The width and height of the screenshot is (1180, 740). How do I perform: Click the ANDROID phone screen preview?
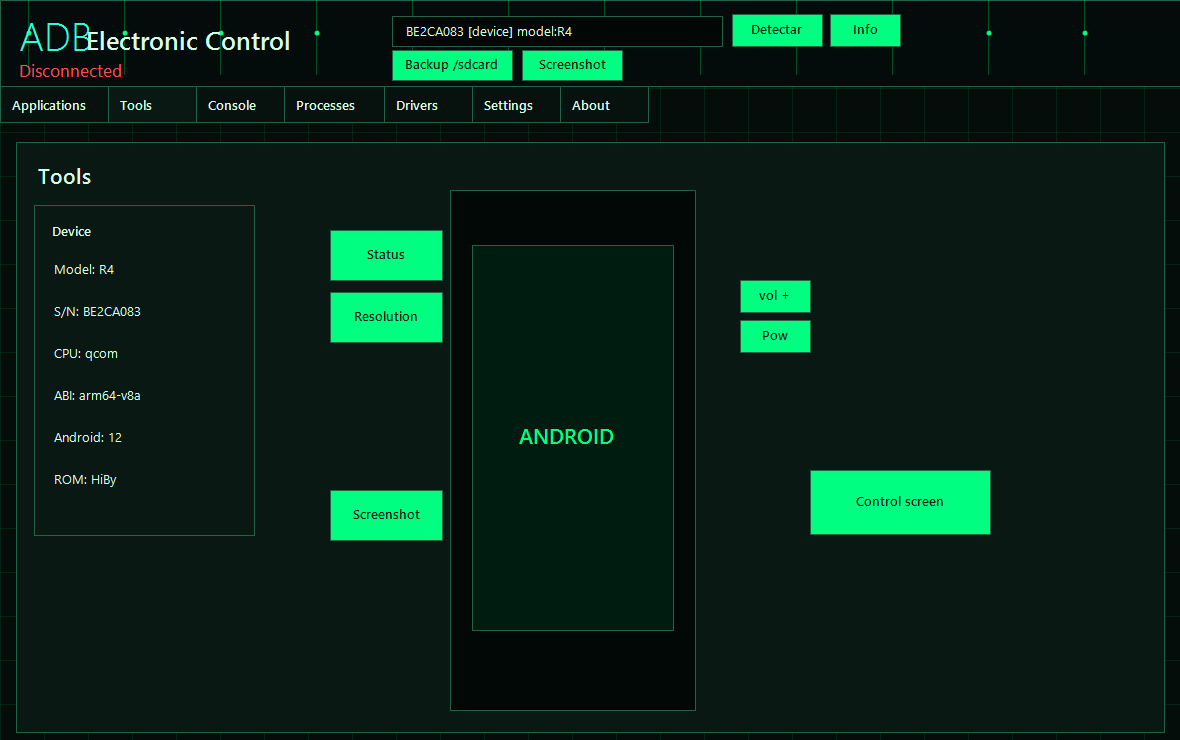[x=573, y=438]
